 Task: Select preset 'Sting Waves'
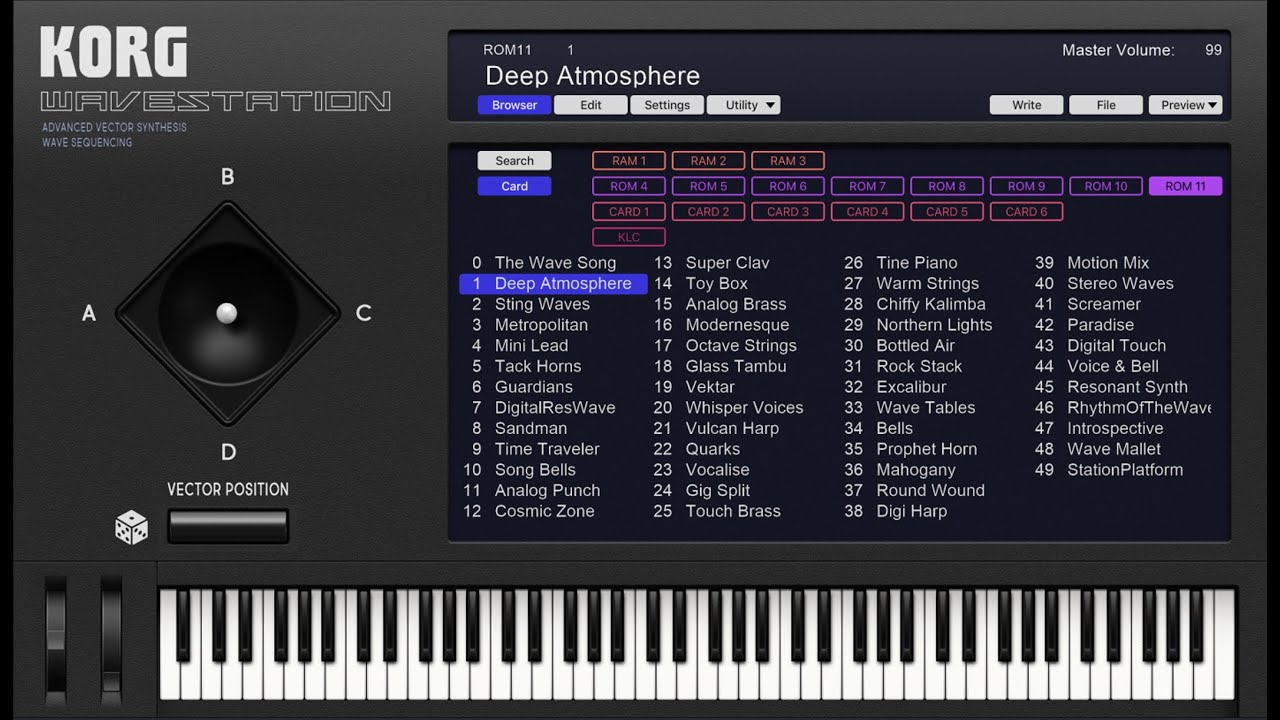[x=542, y=304]
